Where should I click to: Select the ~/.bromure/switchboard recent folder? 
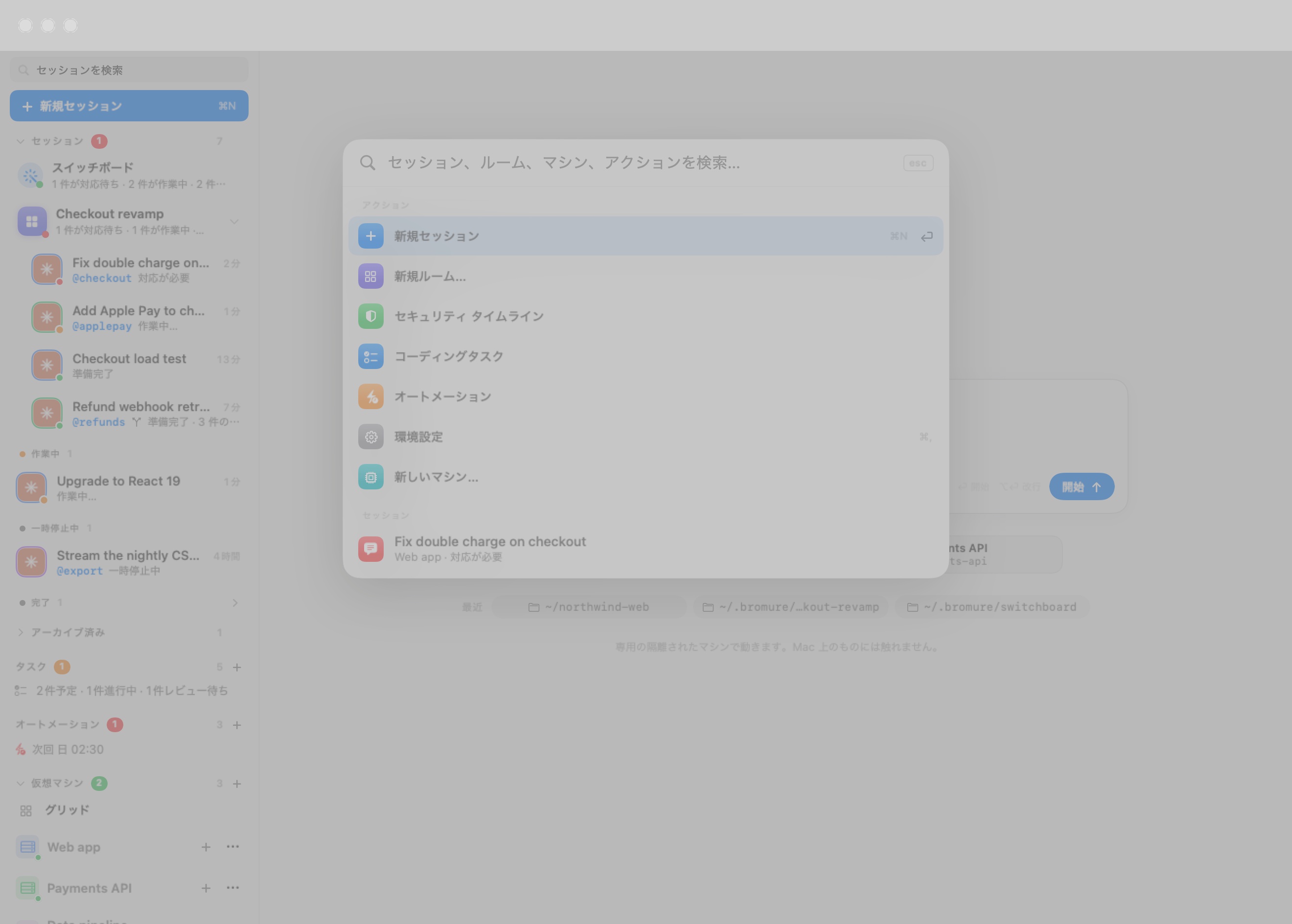992,607
